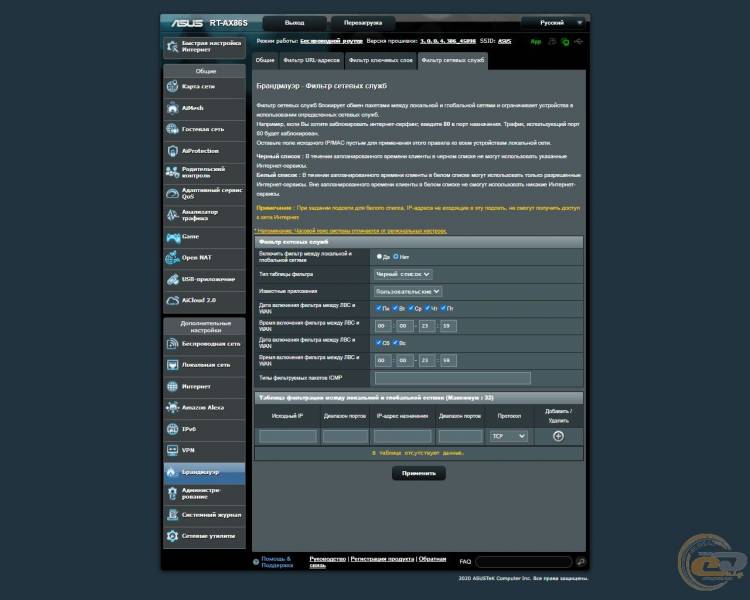Open USB-приложение section
The height and width of the screenshot is (600, 750).
(204, 279)
